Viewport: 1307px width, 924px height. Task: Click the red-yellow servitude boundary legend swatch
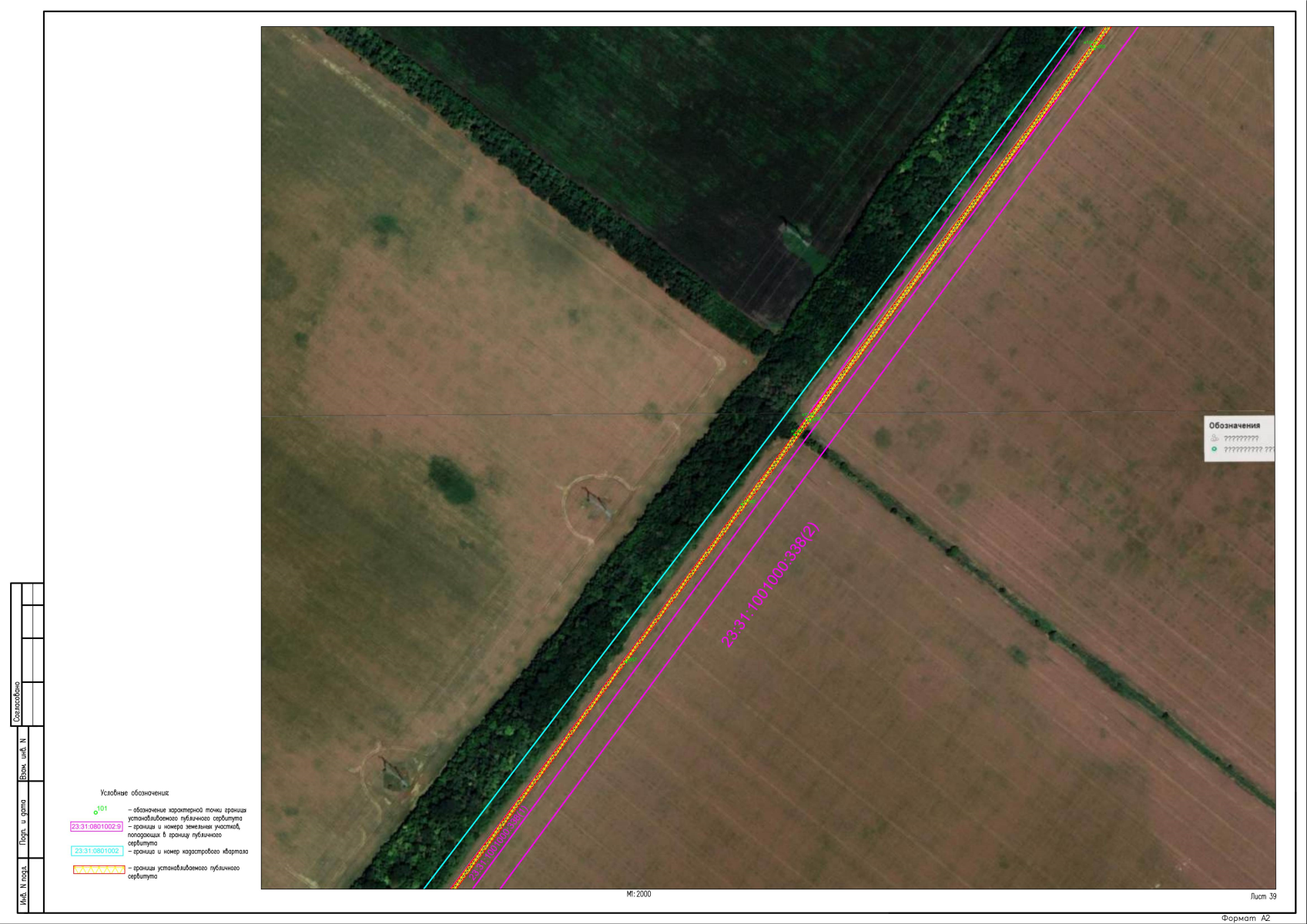click(x=99, y=869)
